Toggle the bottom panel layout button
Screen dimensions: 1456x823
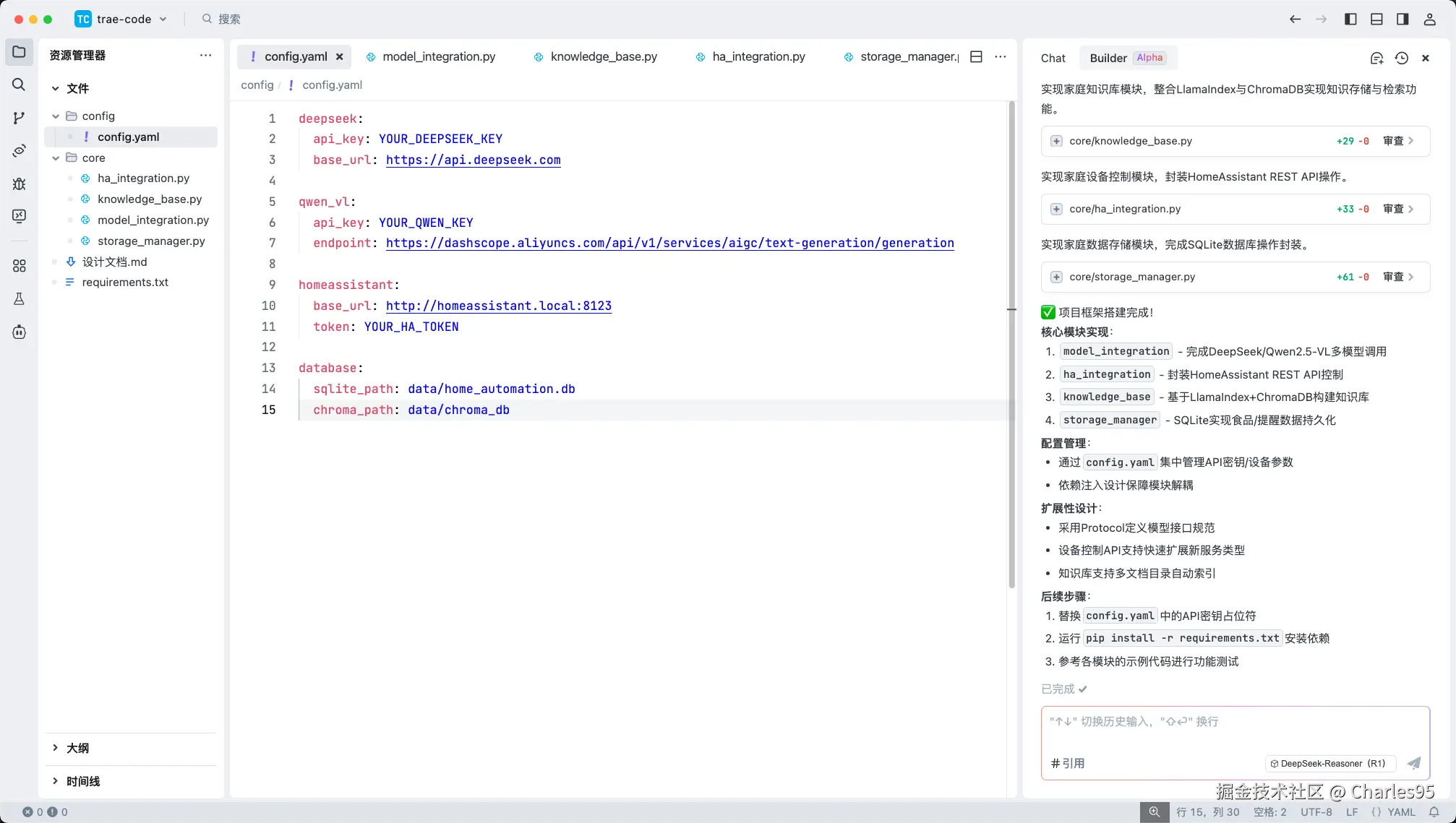click(x=1376, y=20)
